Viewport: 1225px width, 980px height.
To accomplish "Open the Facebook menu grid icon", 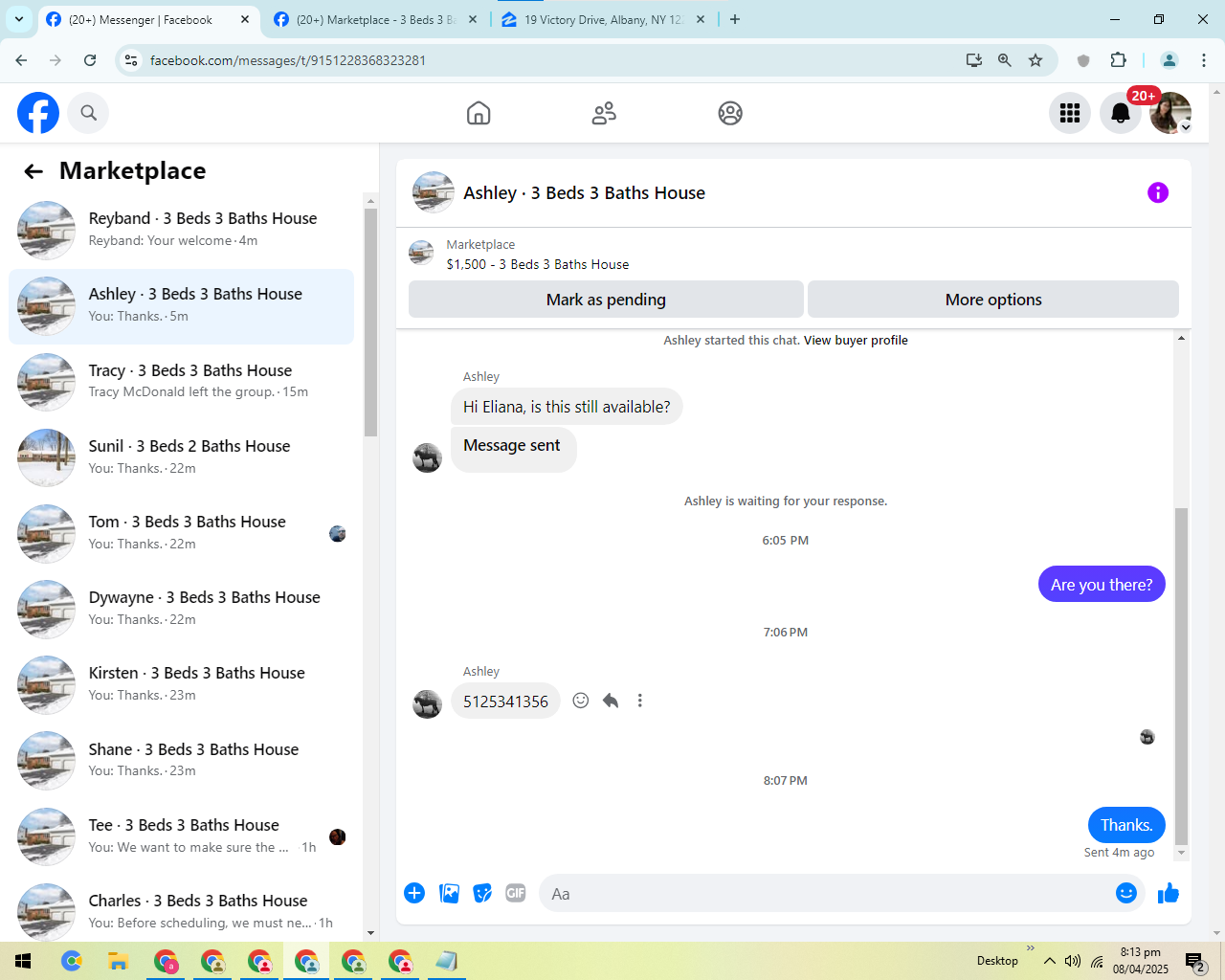I will click(x=1070, y=113).
